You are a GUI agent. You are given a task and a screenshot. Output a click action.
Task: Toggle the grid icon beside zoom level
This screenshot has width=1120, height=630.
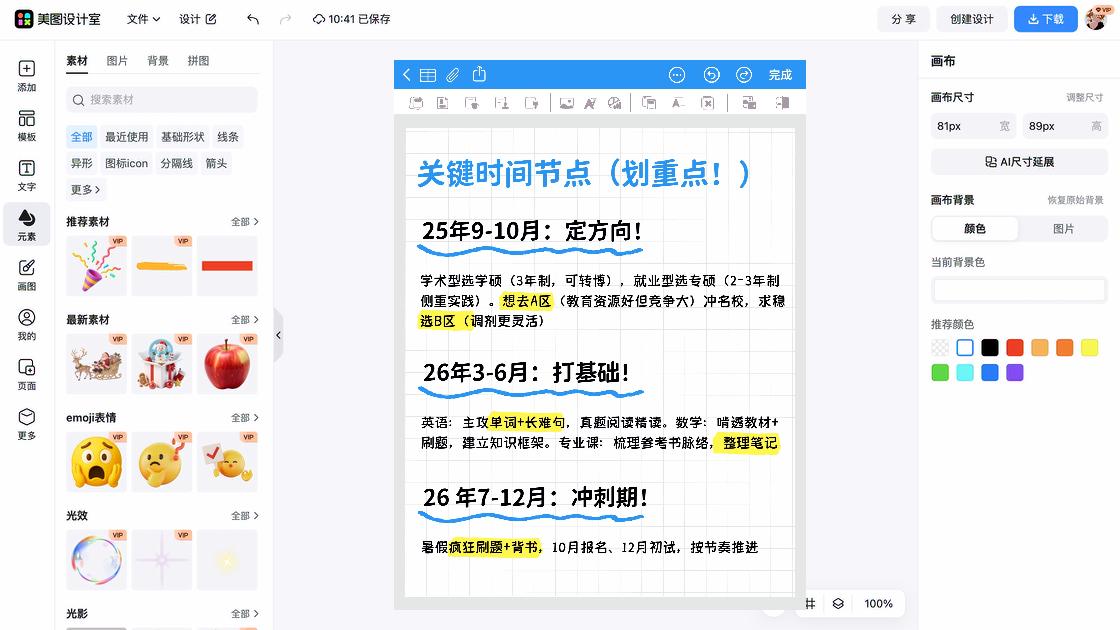tap(810, 604)
